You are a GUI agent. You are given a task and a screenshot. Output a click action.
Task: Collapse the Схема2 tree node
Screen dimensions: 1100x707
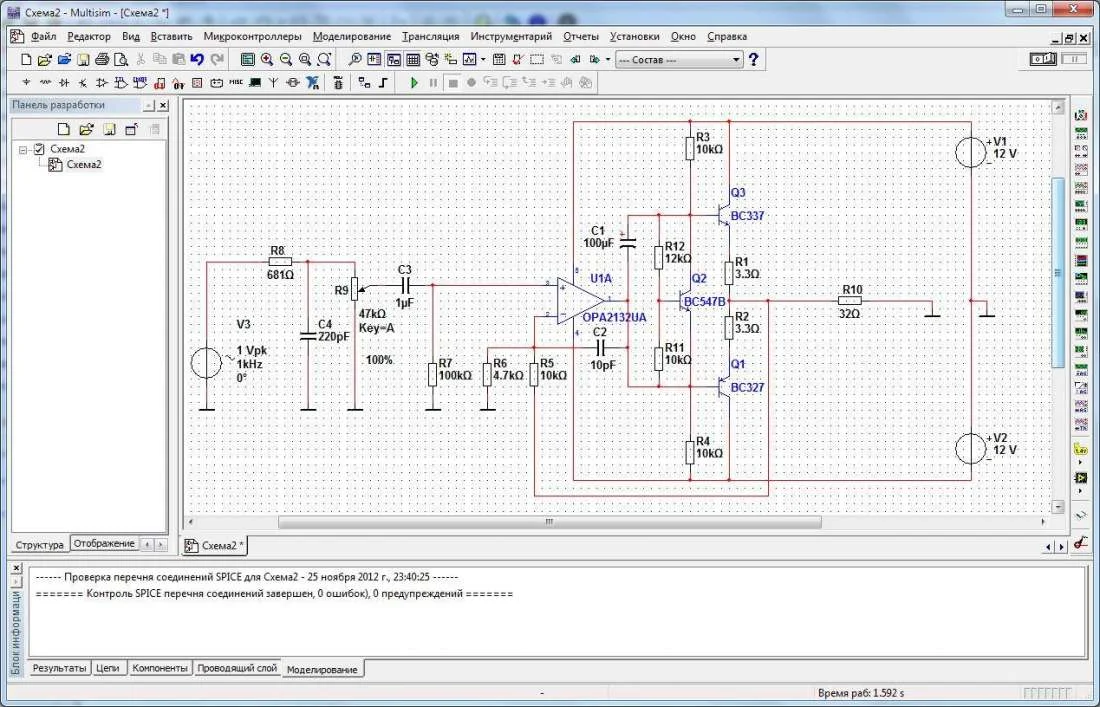tap(23, 149)
